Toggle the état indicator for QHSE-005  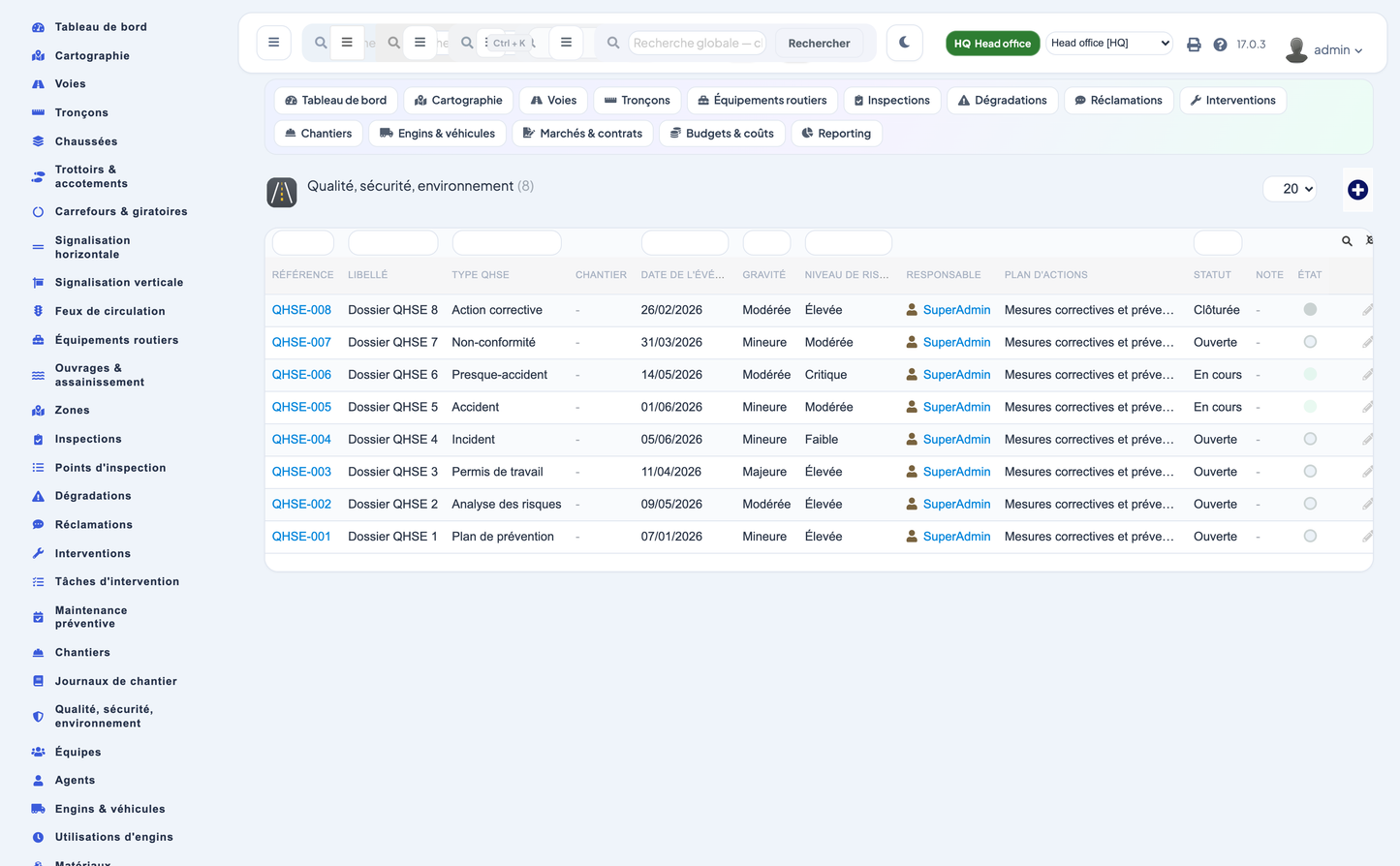(x=1310, y=407)
